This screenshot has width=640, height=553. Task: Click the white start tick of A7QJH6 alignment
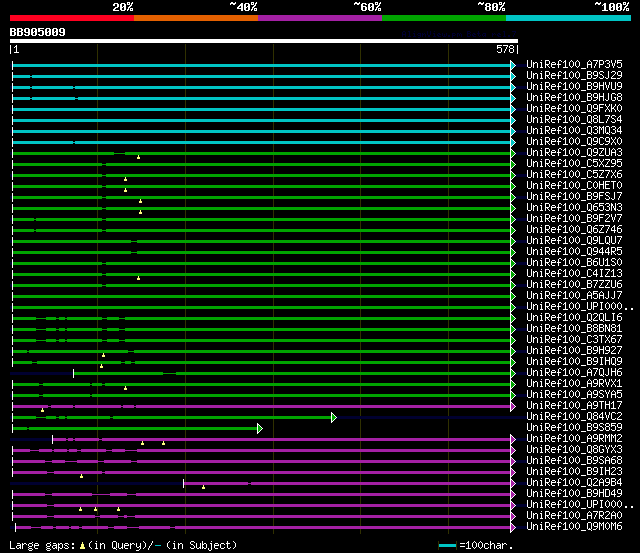(73, 373)
